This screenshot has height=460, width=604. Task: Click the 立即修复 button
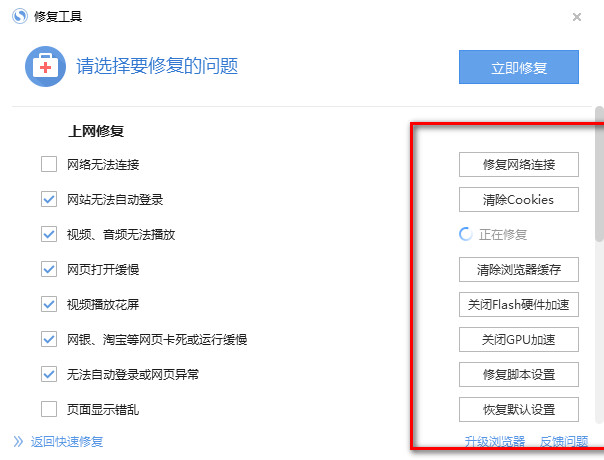[x=518, y=67]
